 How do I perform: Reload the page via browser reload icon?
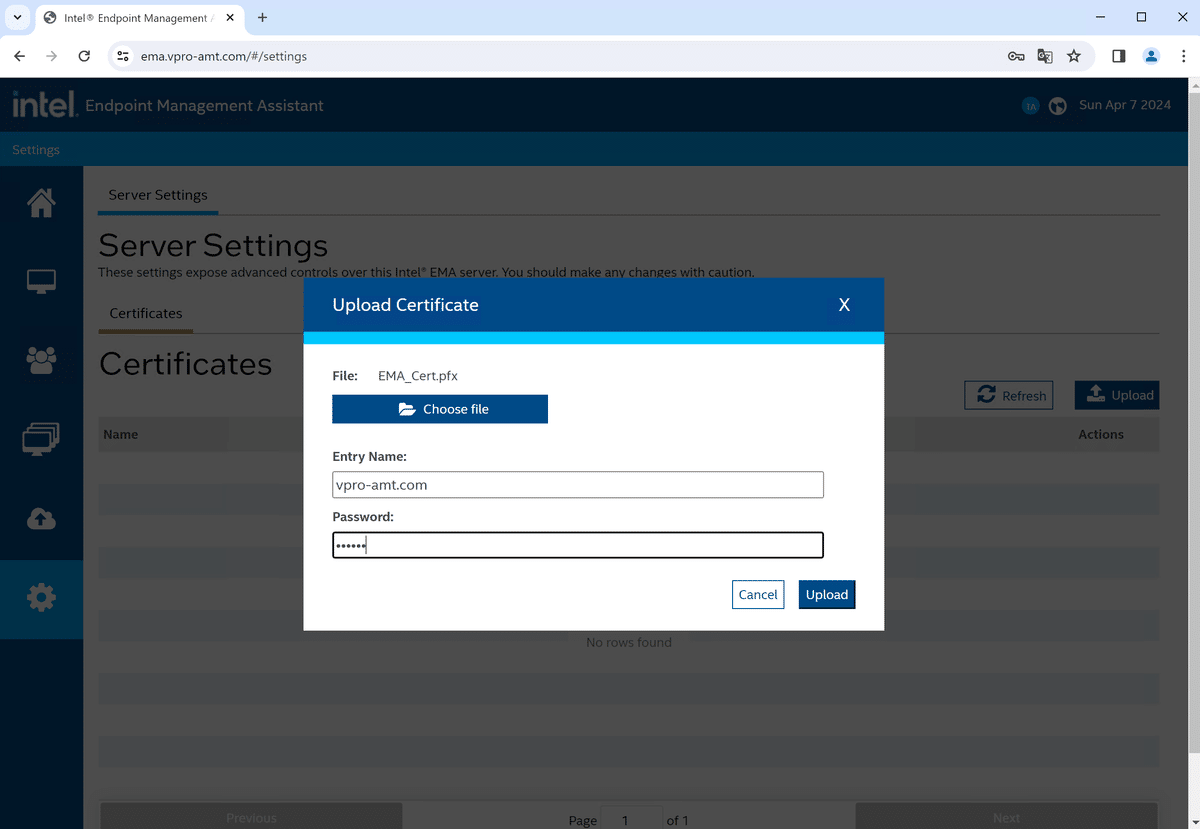(x=84, y=56)
